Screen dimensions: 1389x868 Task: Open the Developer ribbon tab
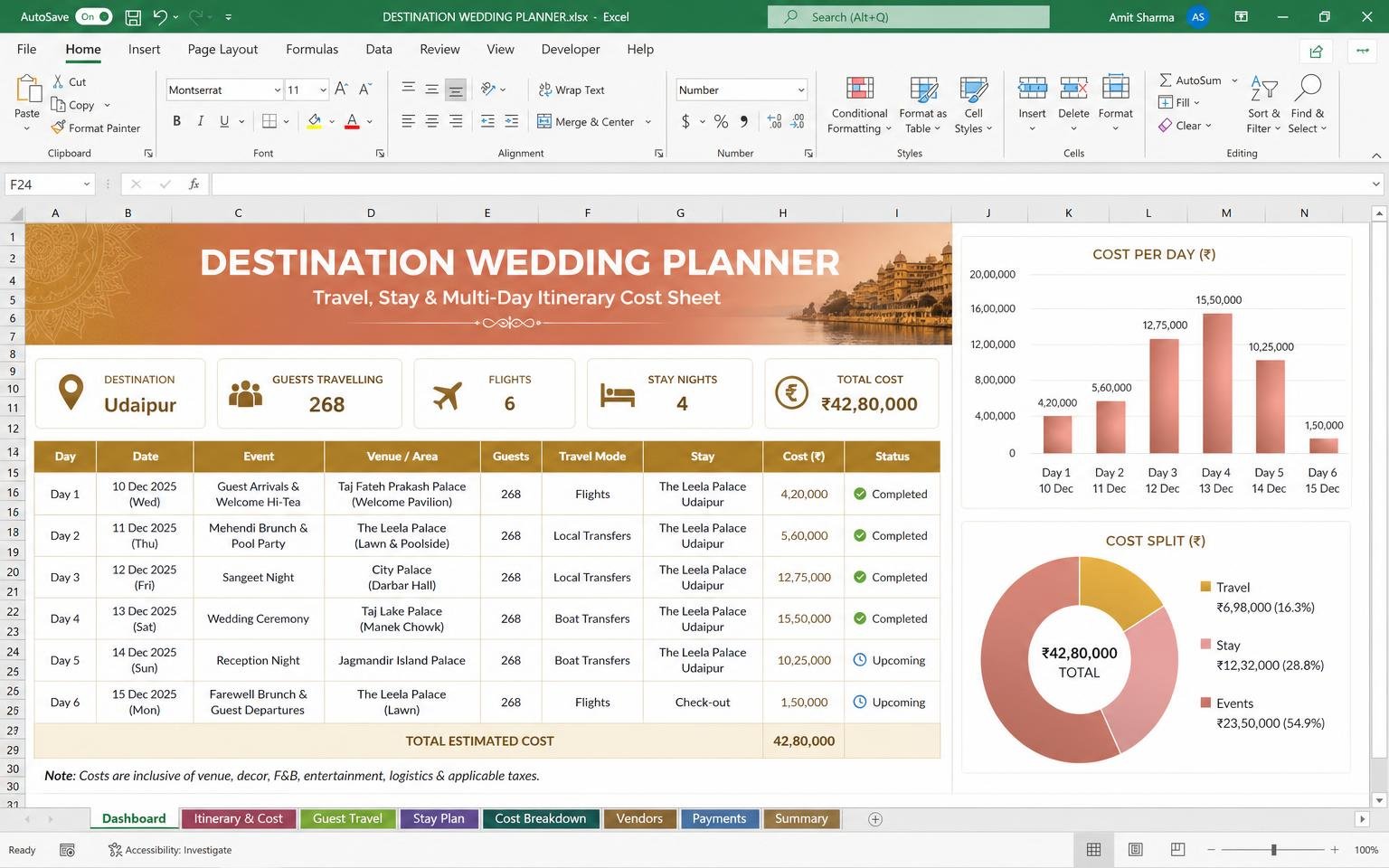(x=570, y=49)
